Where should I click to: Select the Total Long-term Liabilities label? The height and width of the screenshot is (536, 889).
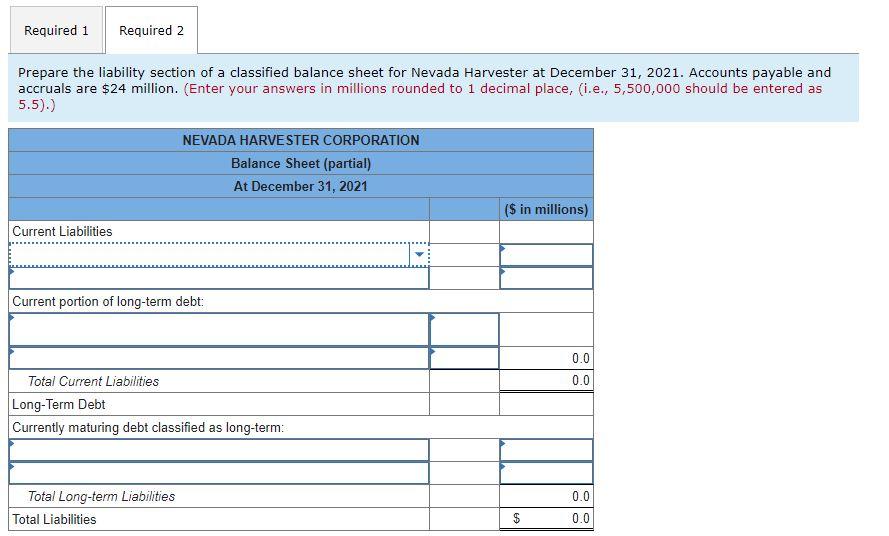101,496
